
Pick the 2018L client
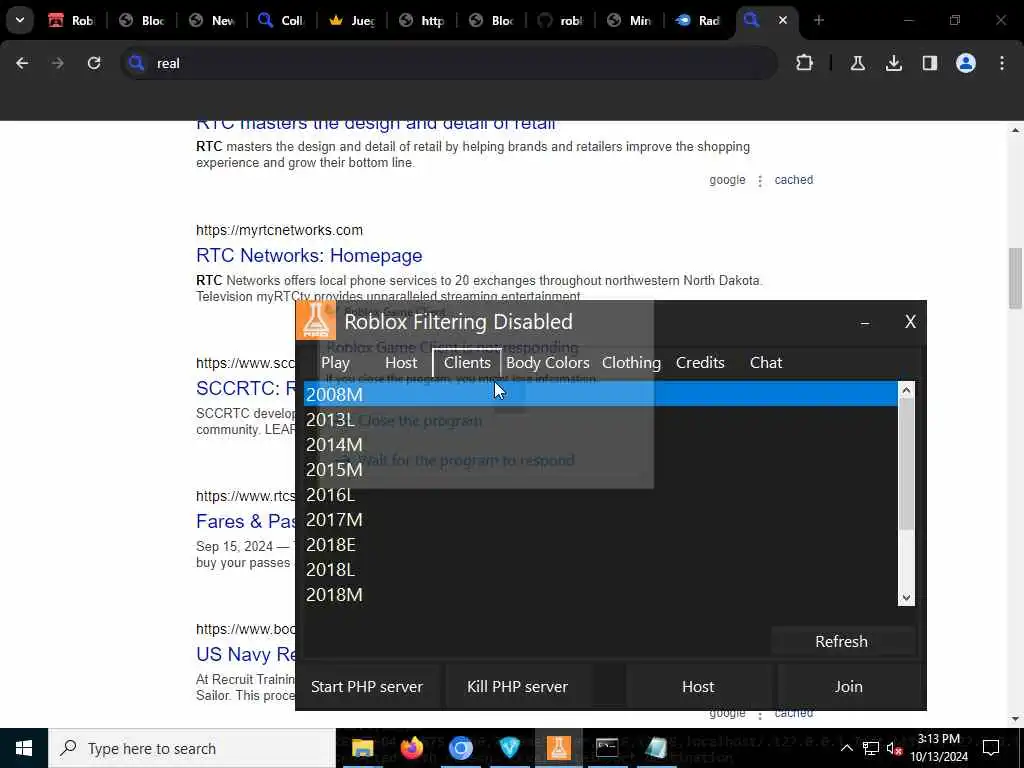600,569
